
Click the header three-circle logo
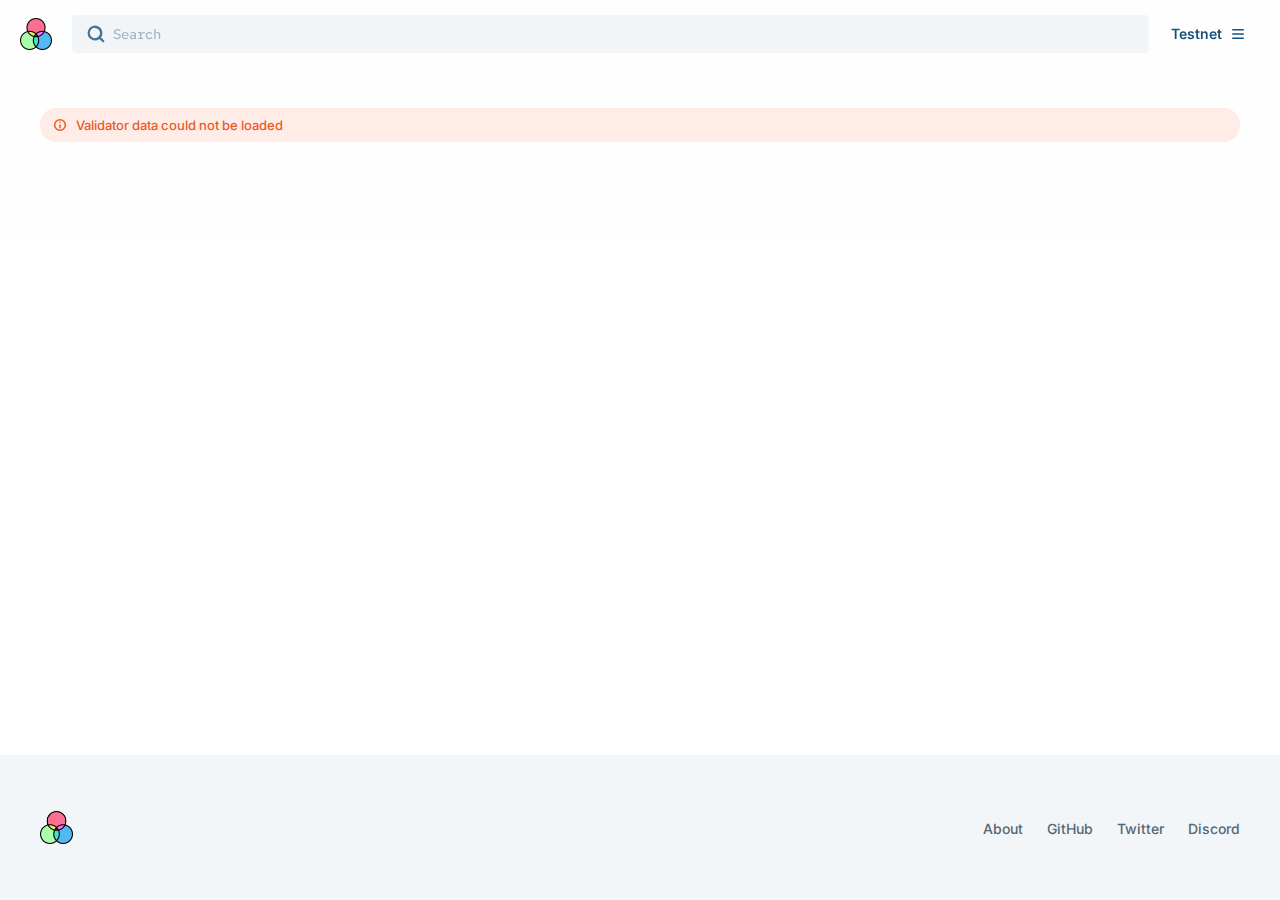click(x=36, y=34)
